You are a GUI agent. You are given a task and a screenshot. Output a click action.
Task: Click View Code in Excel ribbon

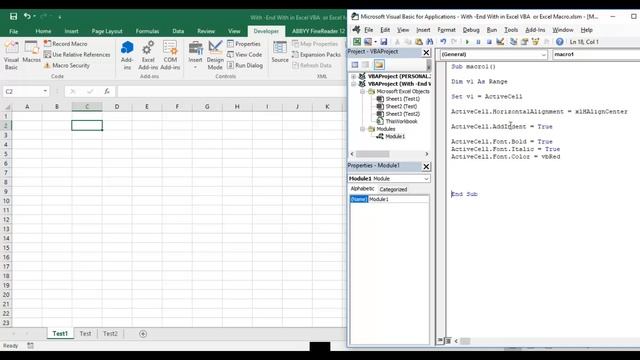click(244, 54)
